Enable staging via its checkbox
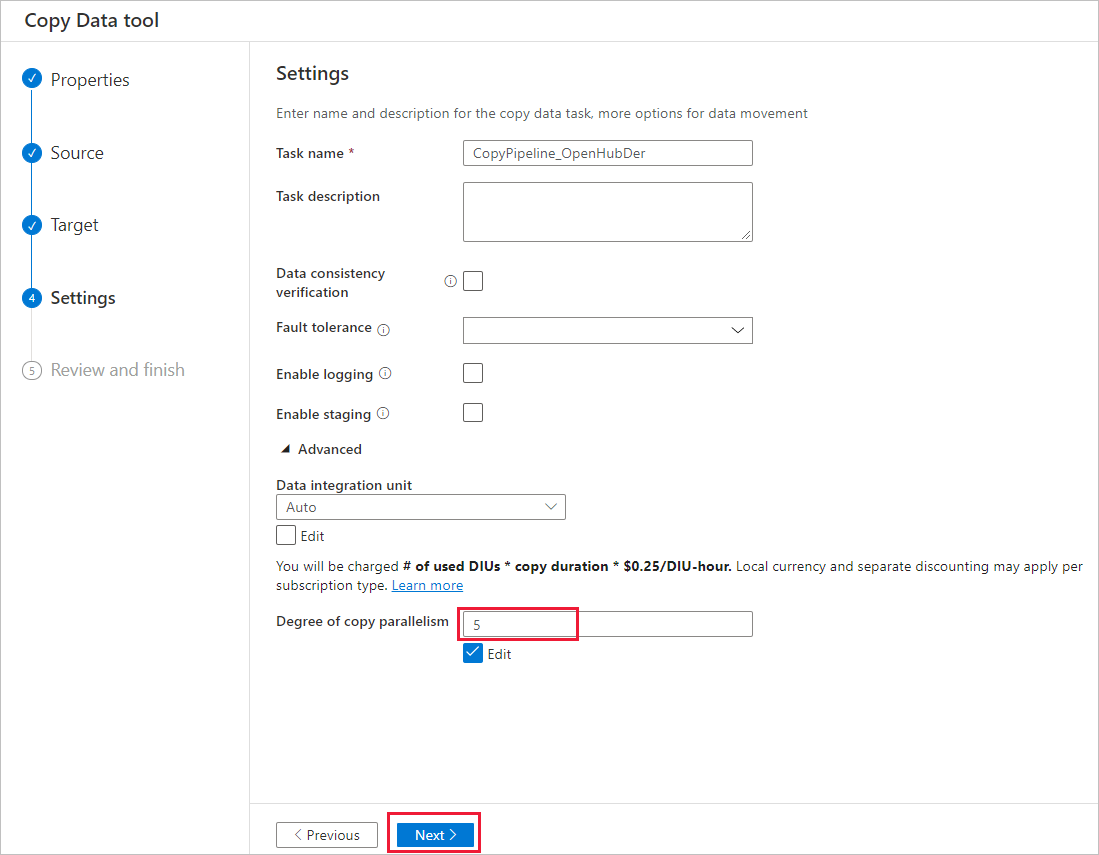The height and width of the screenshot is (855, 1099). (472, 412)
